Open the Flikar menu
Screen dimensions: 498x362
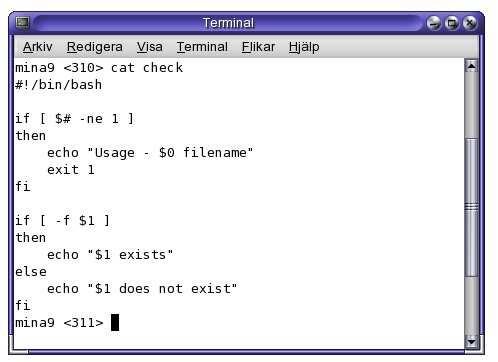click(258, 47)
